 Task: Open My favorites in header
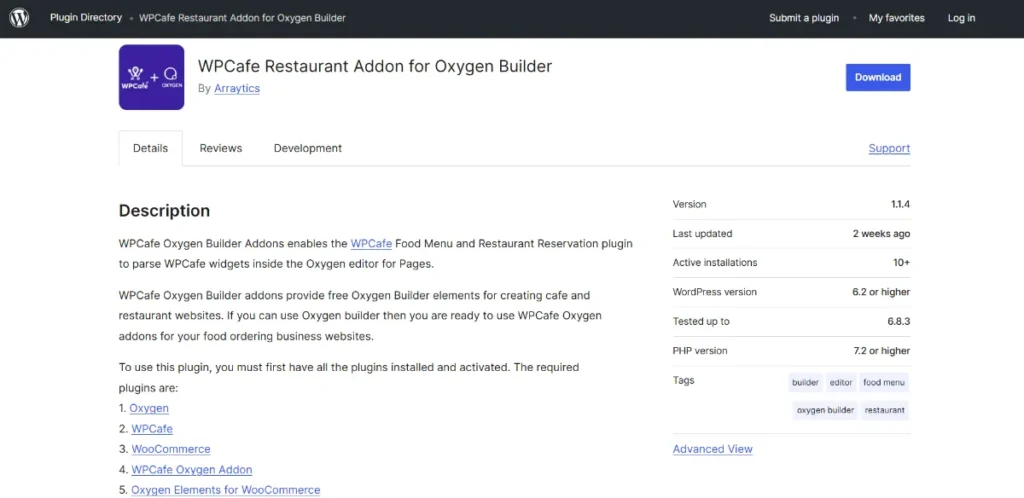coord(897,18)
